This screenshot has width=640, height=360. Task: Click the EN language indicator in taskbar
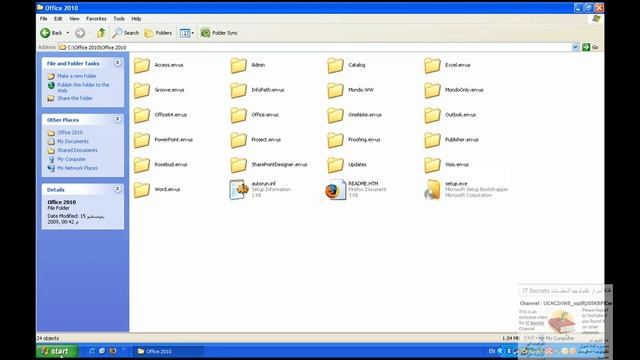tap(491, 351)
